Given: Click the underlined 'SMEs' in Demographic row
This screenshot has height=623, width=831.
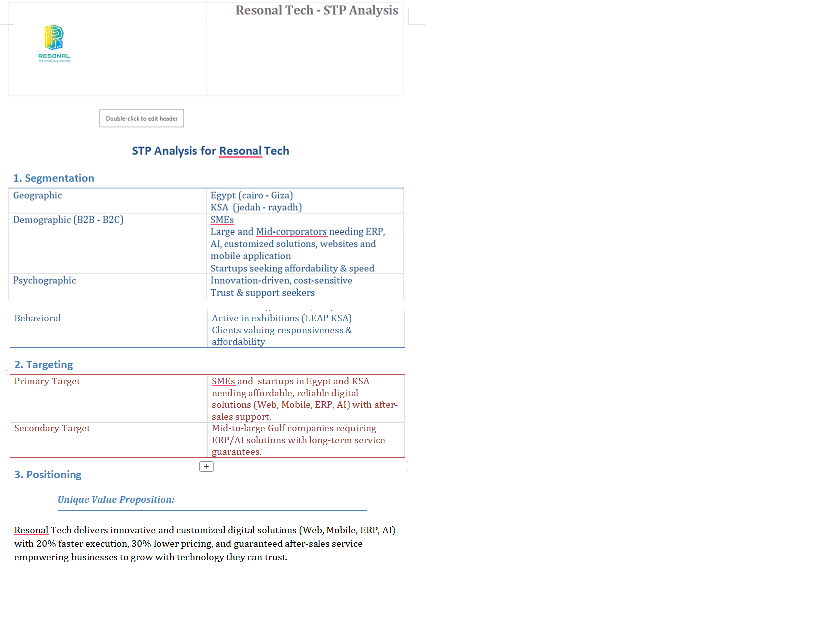Looking at the screenshot, I should pos(222,219).
